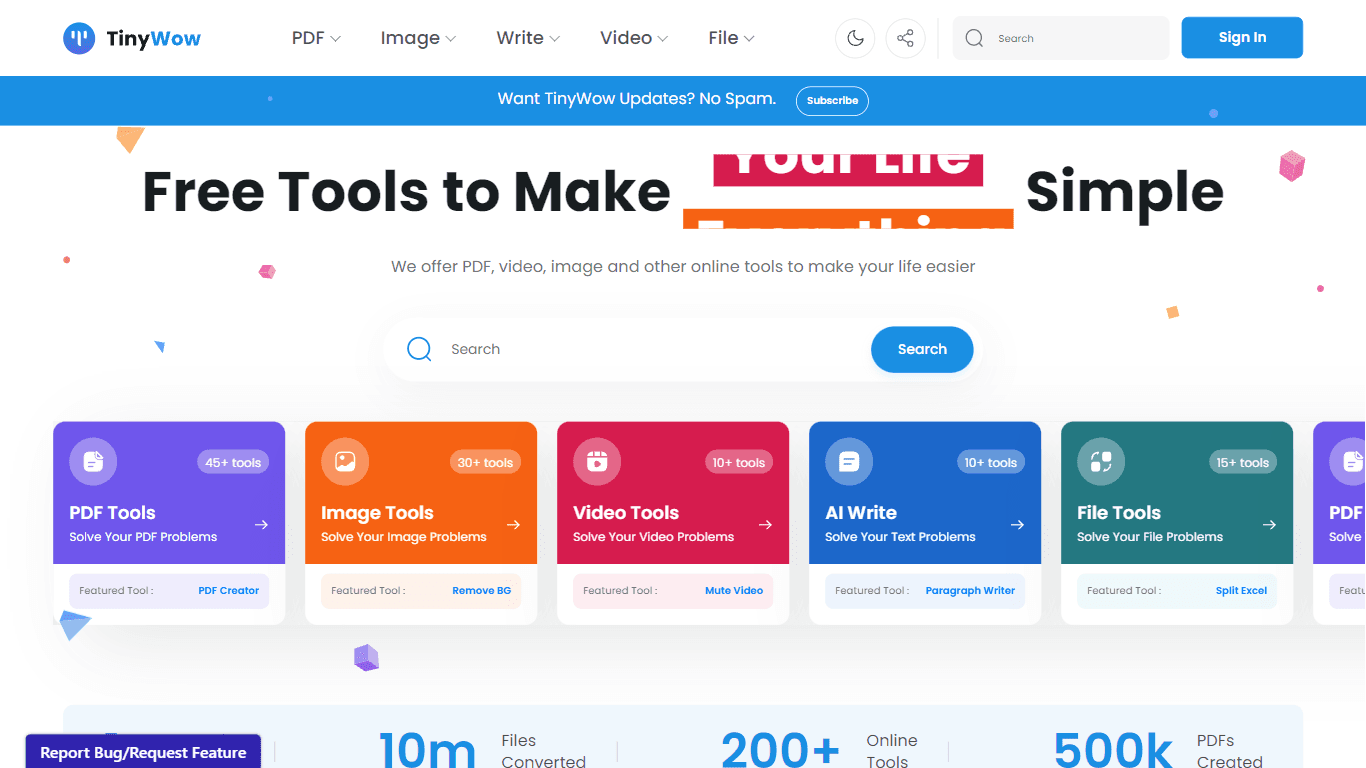Image resolution: width=1366 pixels, height=768 pixels.
Task: Click the TinyWow logo icon
Action: point(79,38)
